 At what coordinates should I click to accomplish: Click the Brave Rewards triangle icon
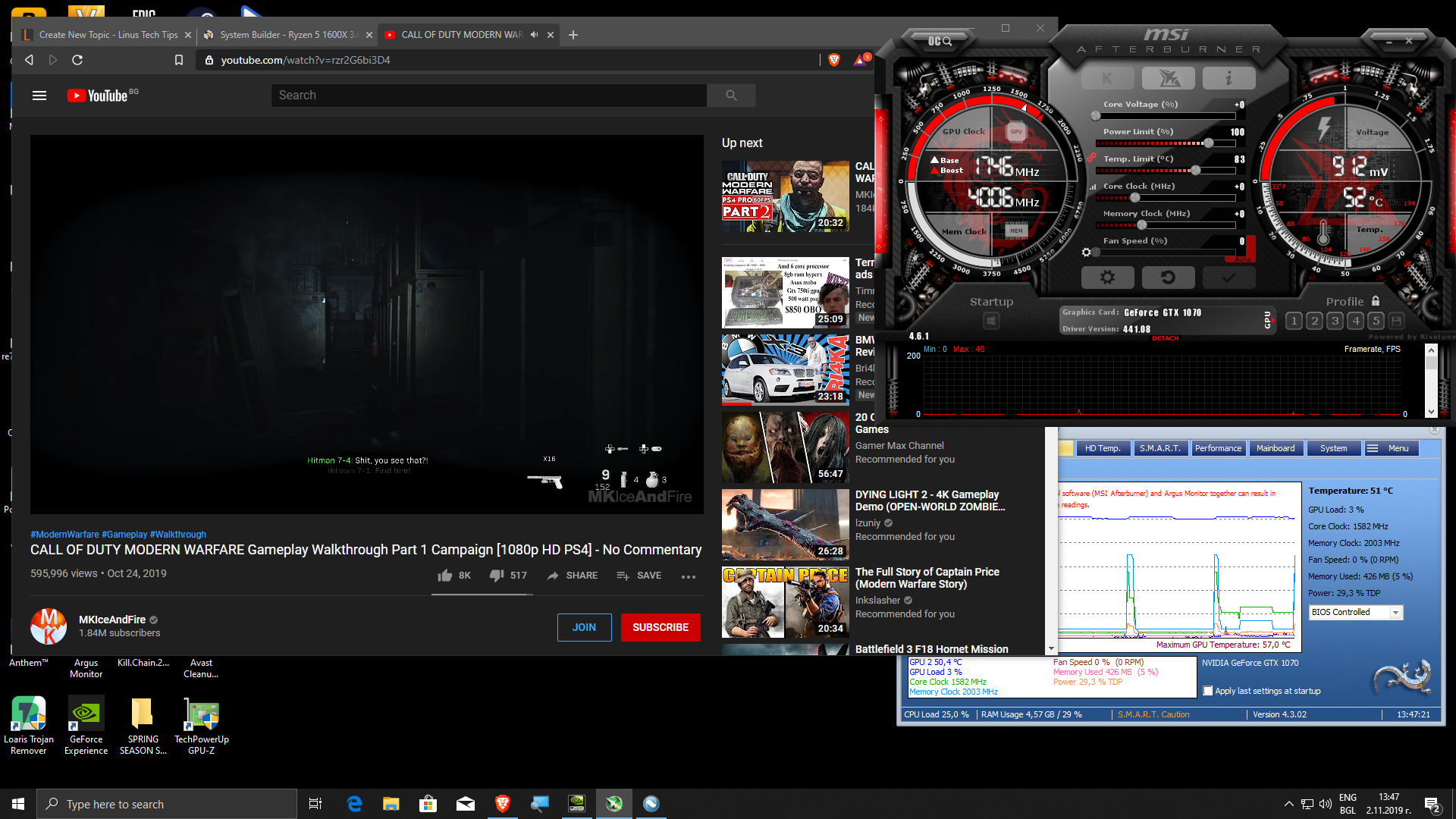(861, 60)
